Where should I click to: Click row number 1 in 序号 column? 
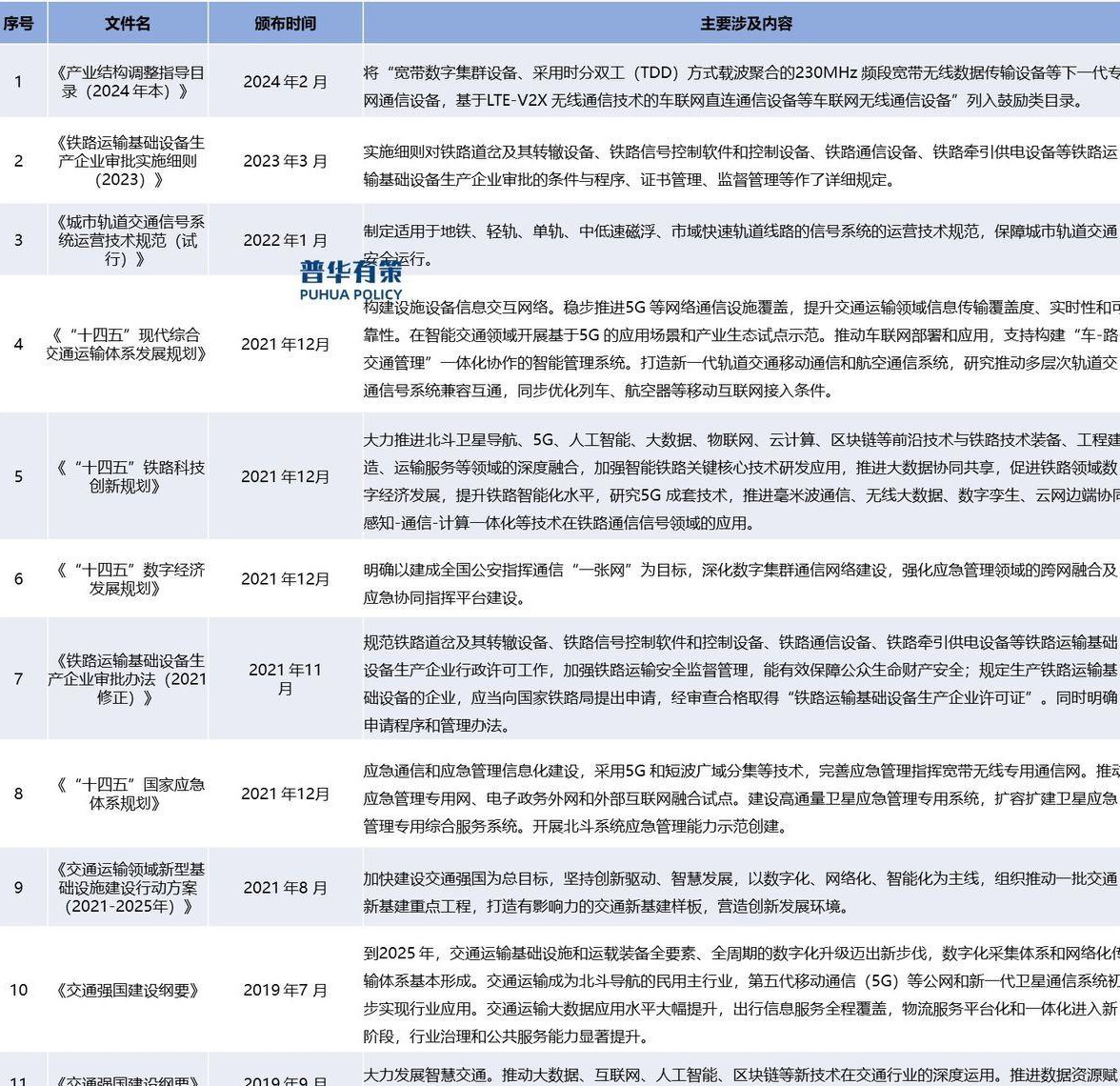19,82
